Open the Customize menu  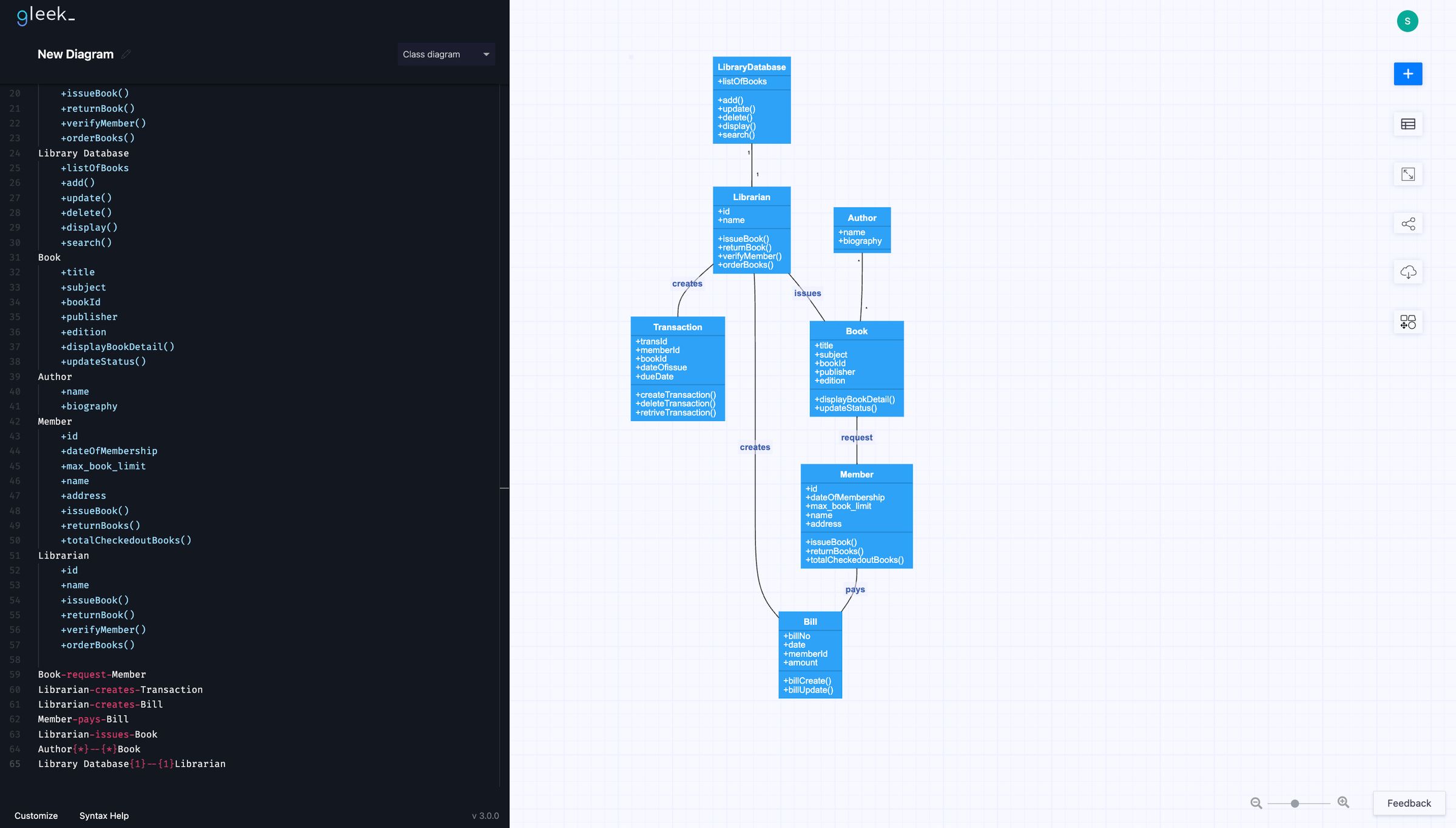35,815
